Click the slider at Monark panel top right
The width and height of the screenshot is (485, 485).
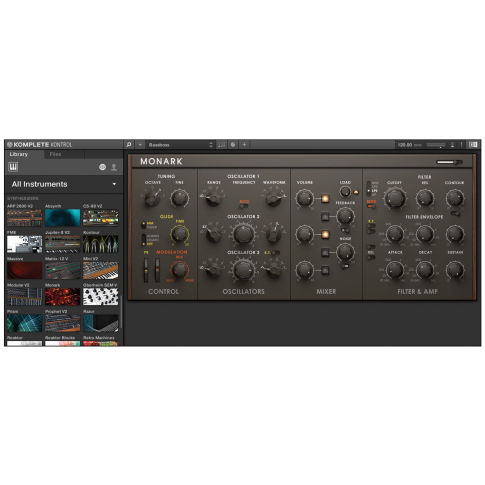(x=449, y=162)
